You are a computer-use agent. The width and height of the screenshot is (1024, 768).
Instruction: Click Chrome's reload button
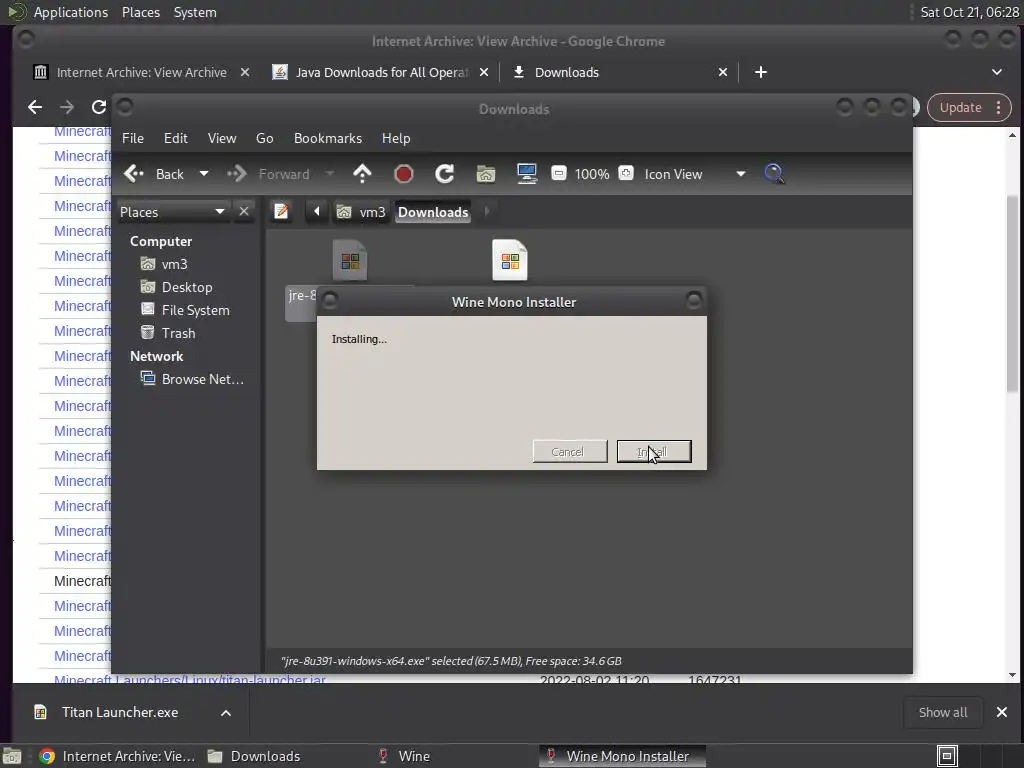coord(99,107)
